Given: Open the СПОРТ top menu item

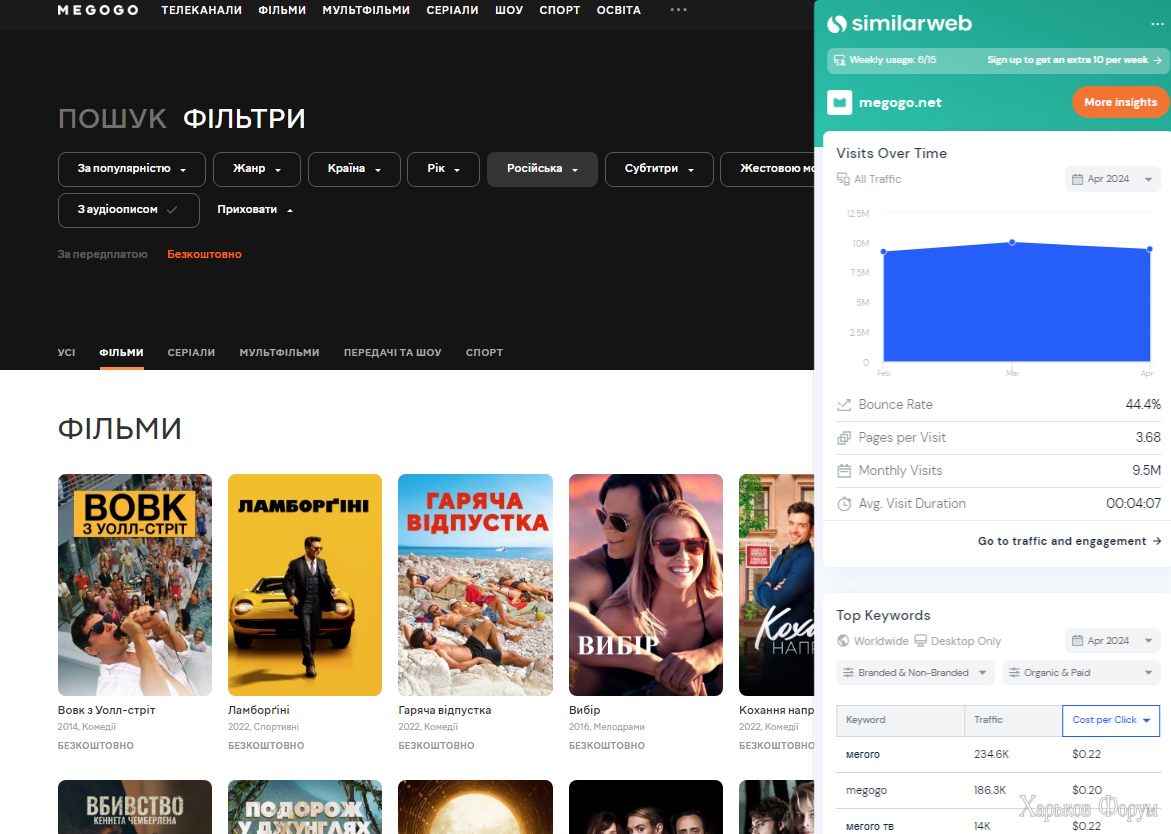Looking at the screenshot, I should click(560, 10).
